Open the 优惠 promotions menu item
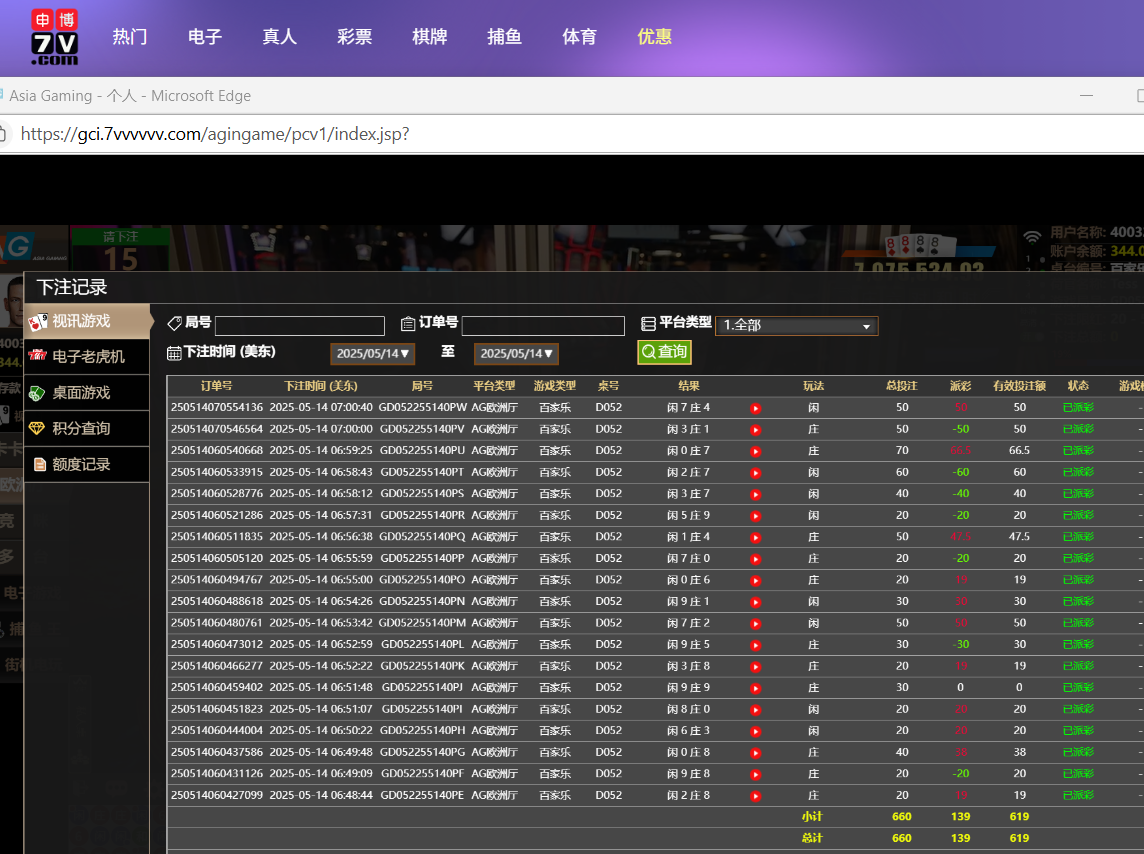The width and height of the screenshot is (1144, 854). (654, 37)
